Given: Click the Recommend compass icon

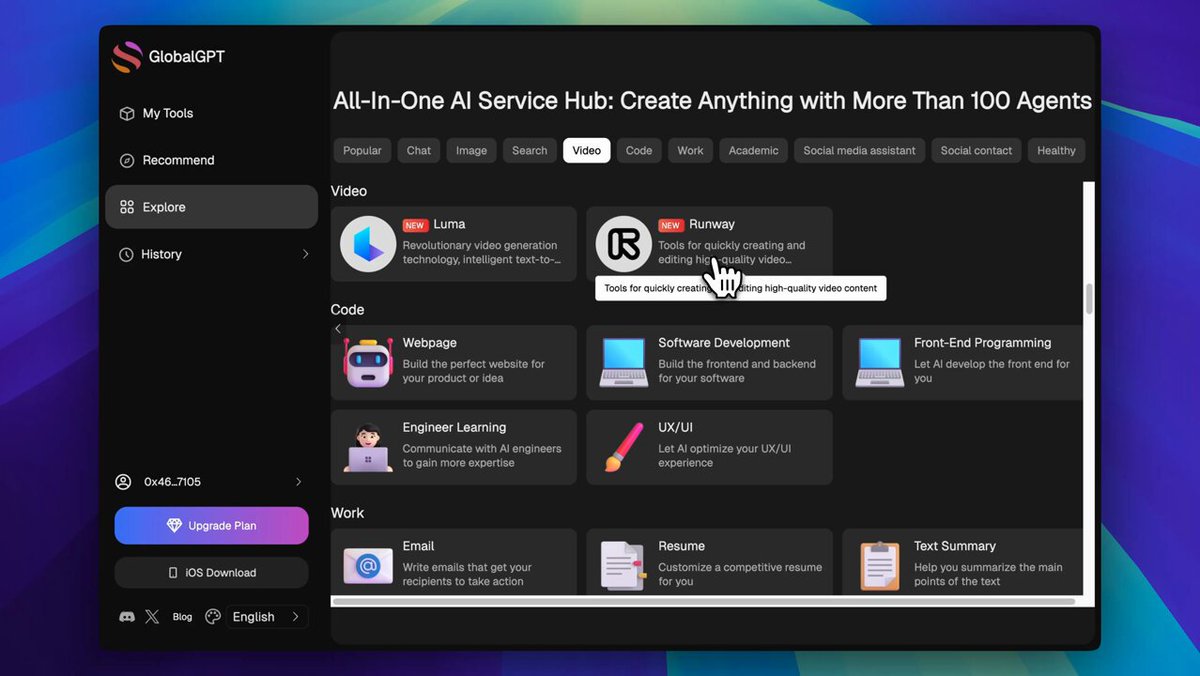Looking at the screenshot, I should click(127, 161).
